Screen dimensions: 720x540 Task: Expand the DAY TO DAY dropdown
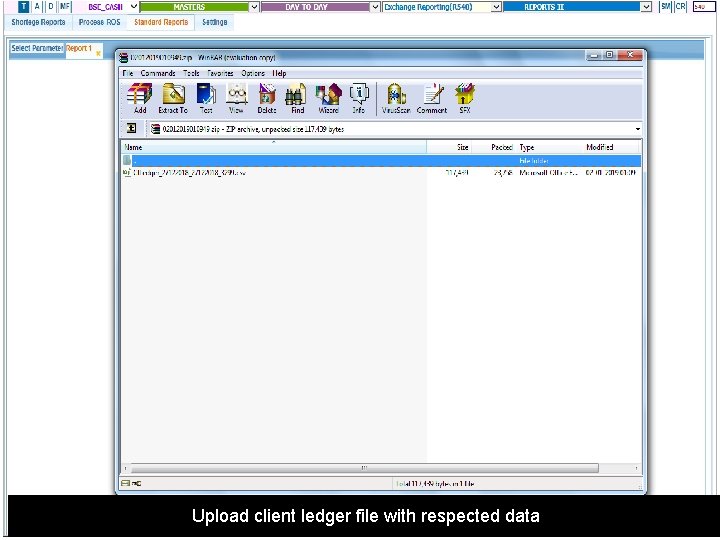375,7
